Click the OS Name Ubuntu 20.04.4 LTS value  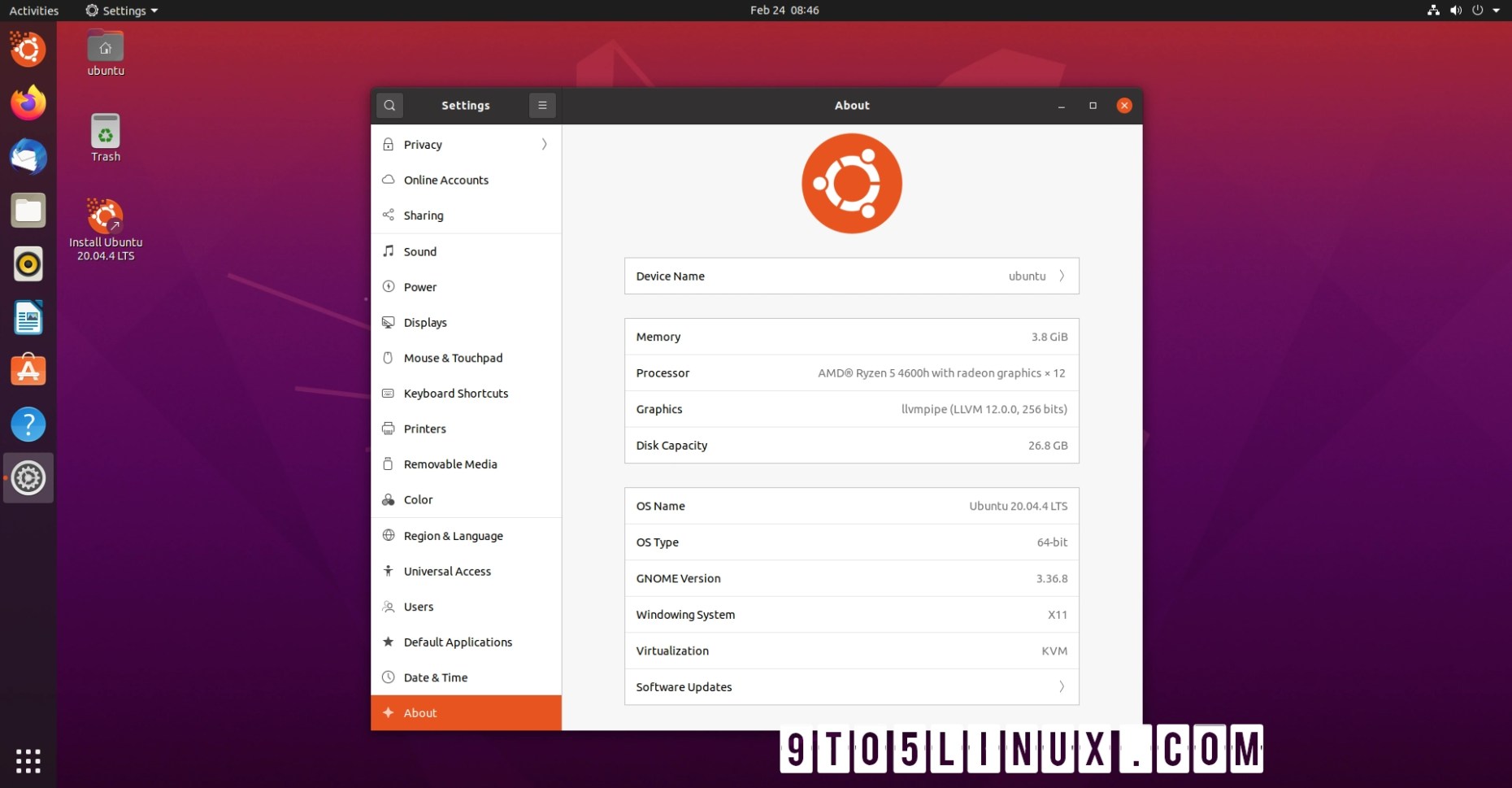point(1019,506)
